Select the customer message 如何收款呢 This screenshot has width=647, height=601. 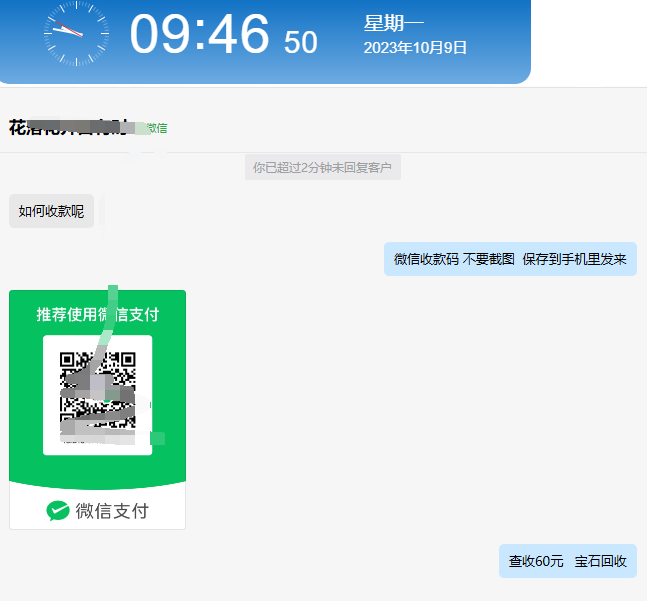click(52, 211)
